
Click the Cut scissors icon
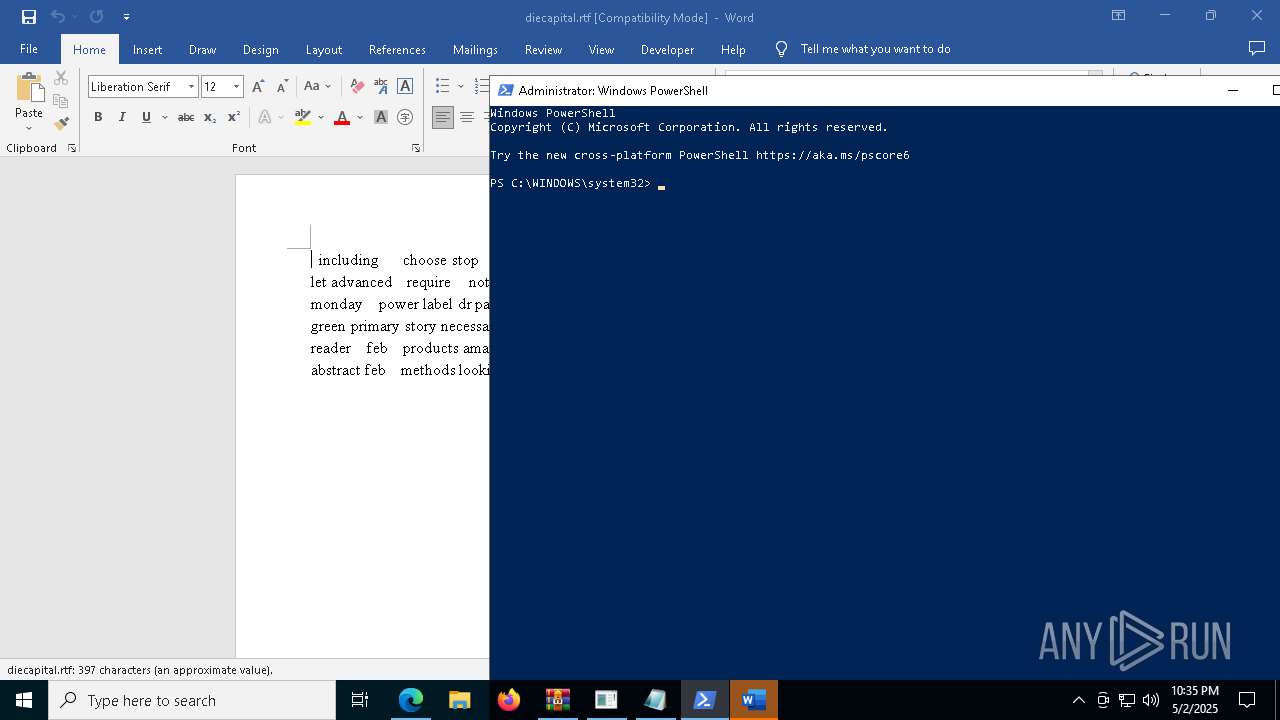pos(61,78)
